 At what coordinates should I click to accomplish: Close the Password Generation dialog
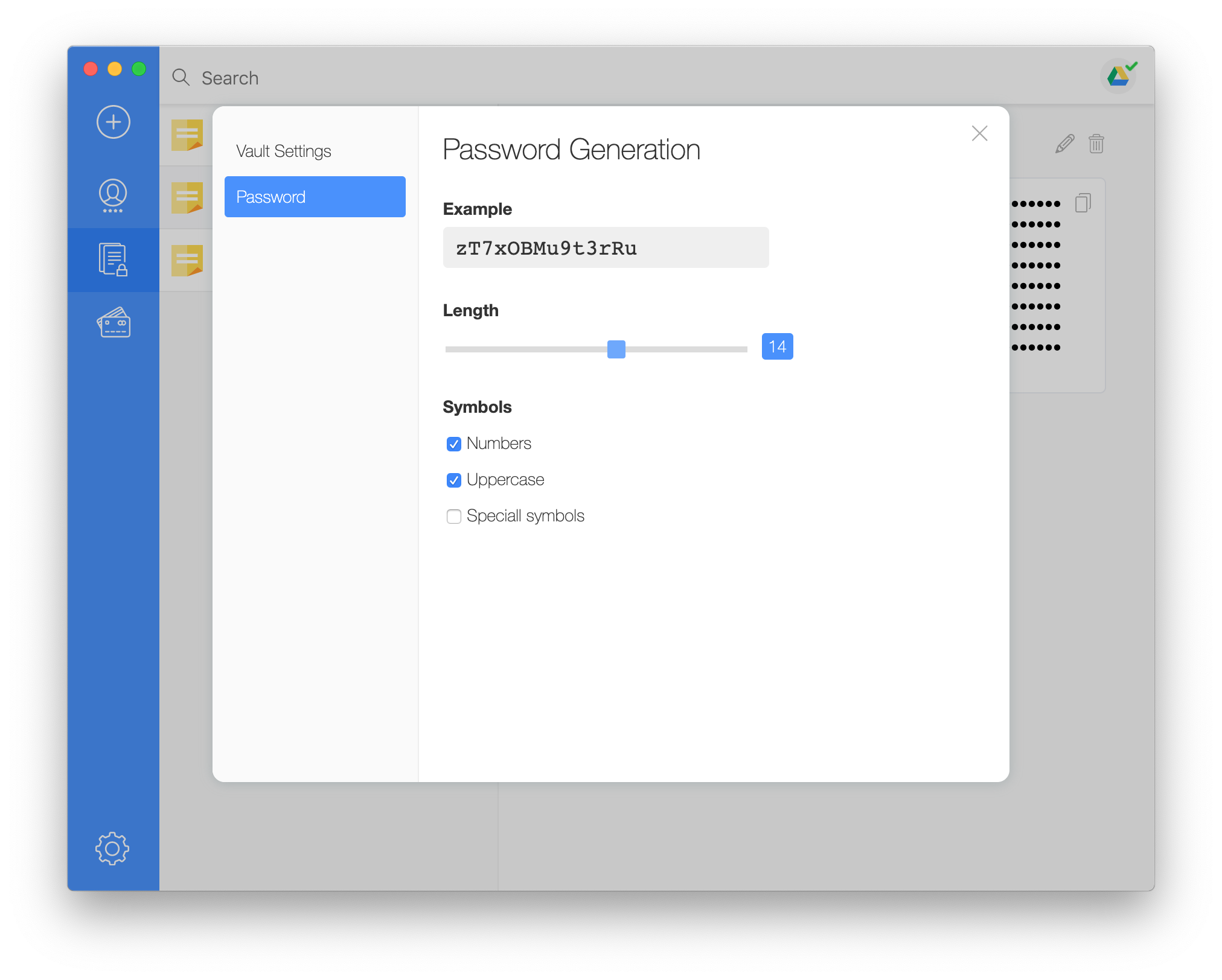[x=979, y=133]
